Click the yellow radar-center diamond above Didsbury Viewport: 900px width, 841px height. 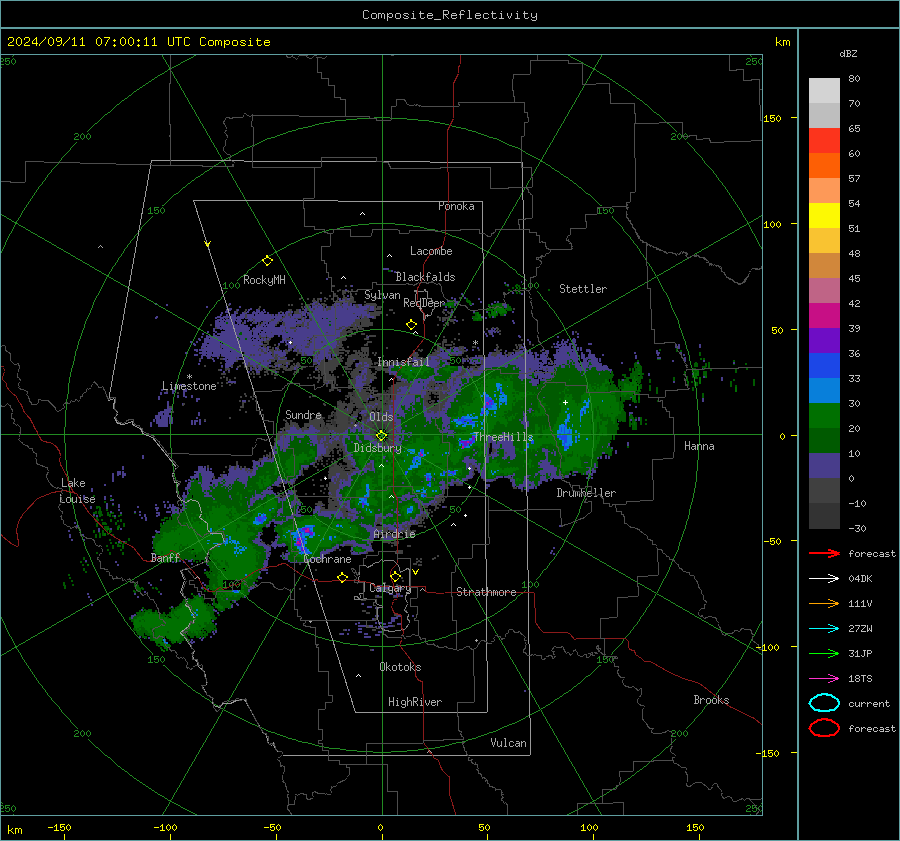coord(381,435)
